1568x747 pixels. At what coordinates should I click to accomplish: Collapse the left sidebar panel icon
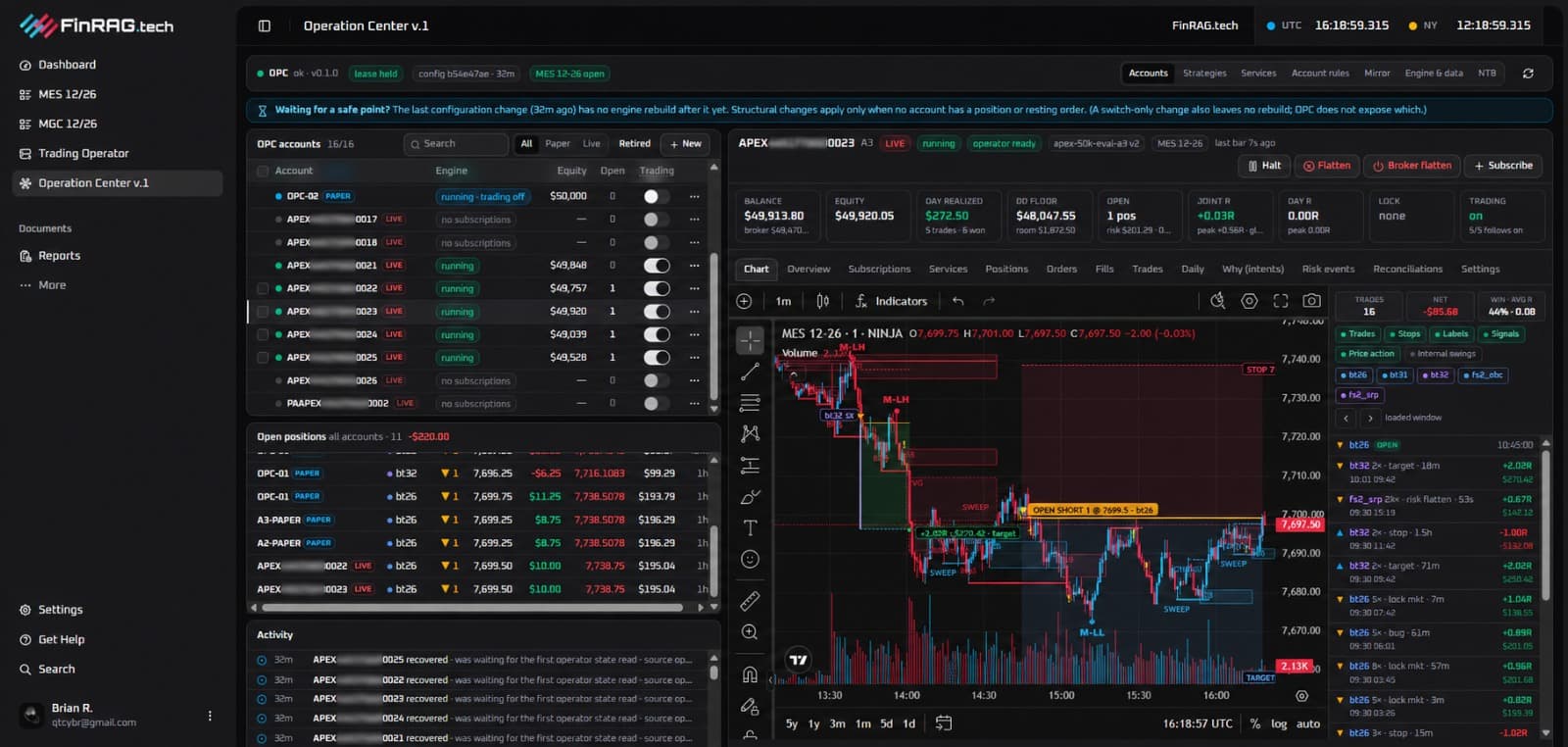tap(265, 26)
